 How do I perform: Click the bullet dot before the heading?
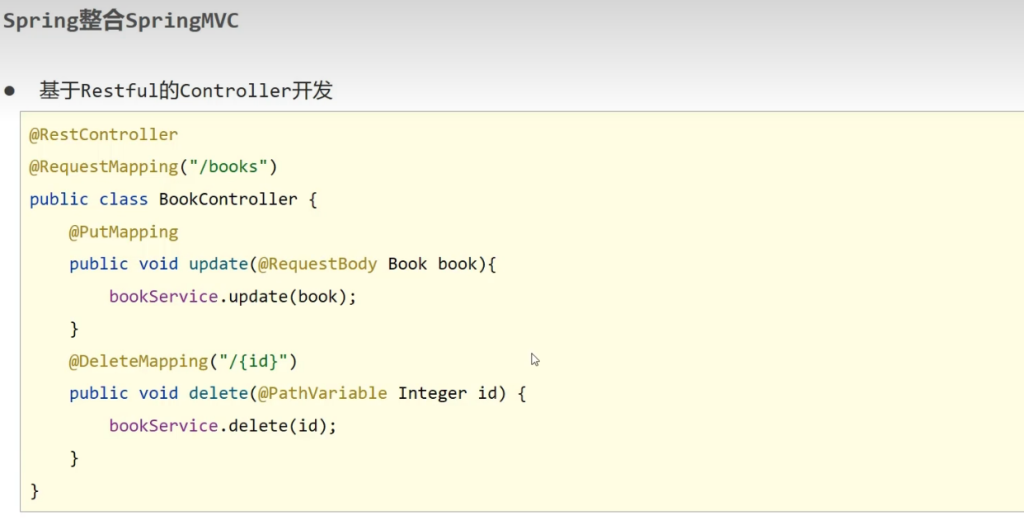pos(10,91)
